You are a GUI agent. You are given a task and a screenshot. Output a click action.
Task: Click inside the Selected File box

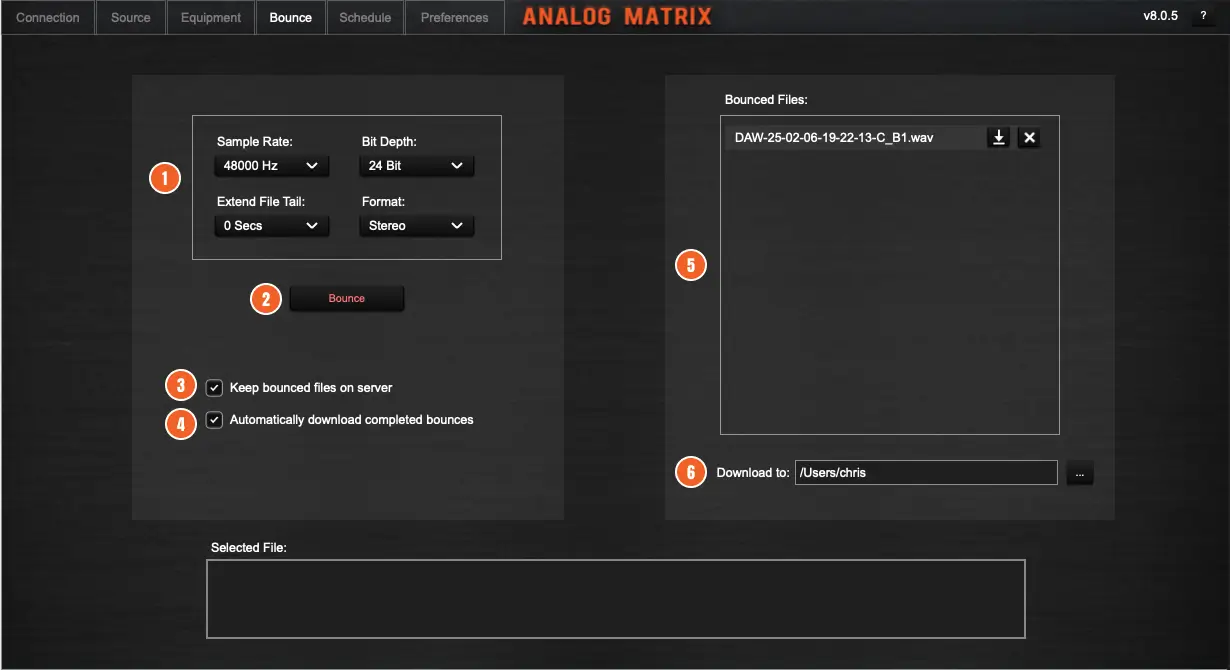[x=616, y=599]
